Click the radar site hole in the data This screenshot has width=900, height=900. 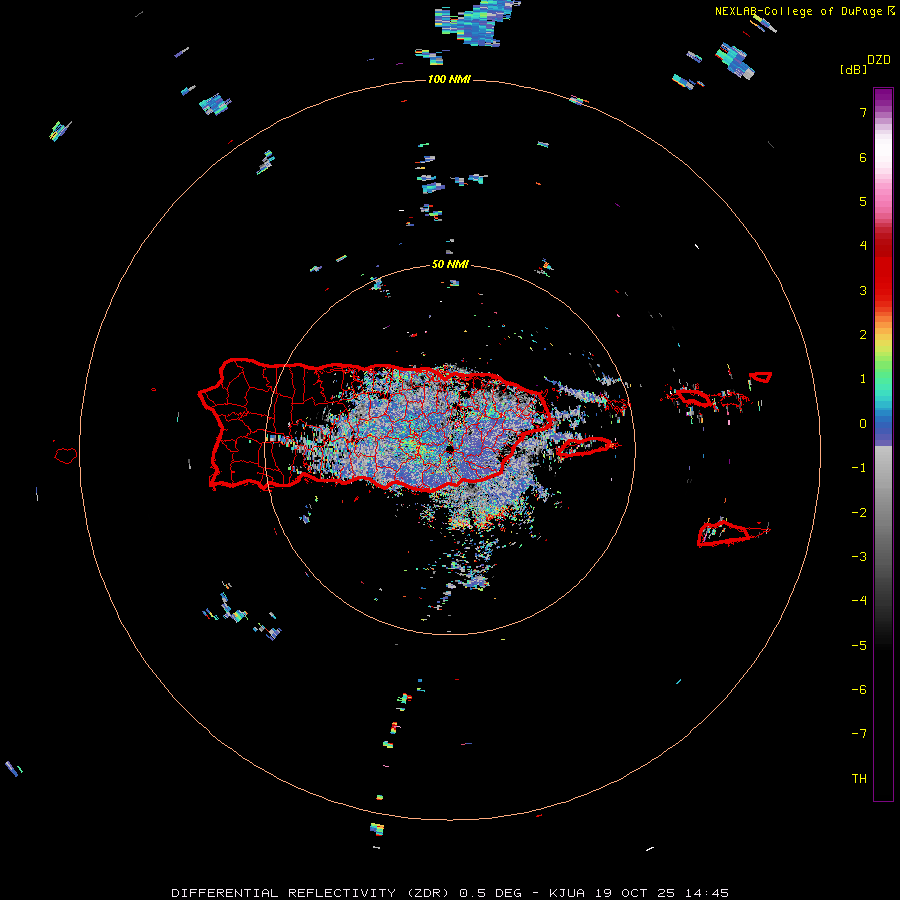pos(449,449)
